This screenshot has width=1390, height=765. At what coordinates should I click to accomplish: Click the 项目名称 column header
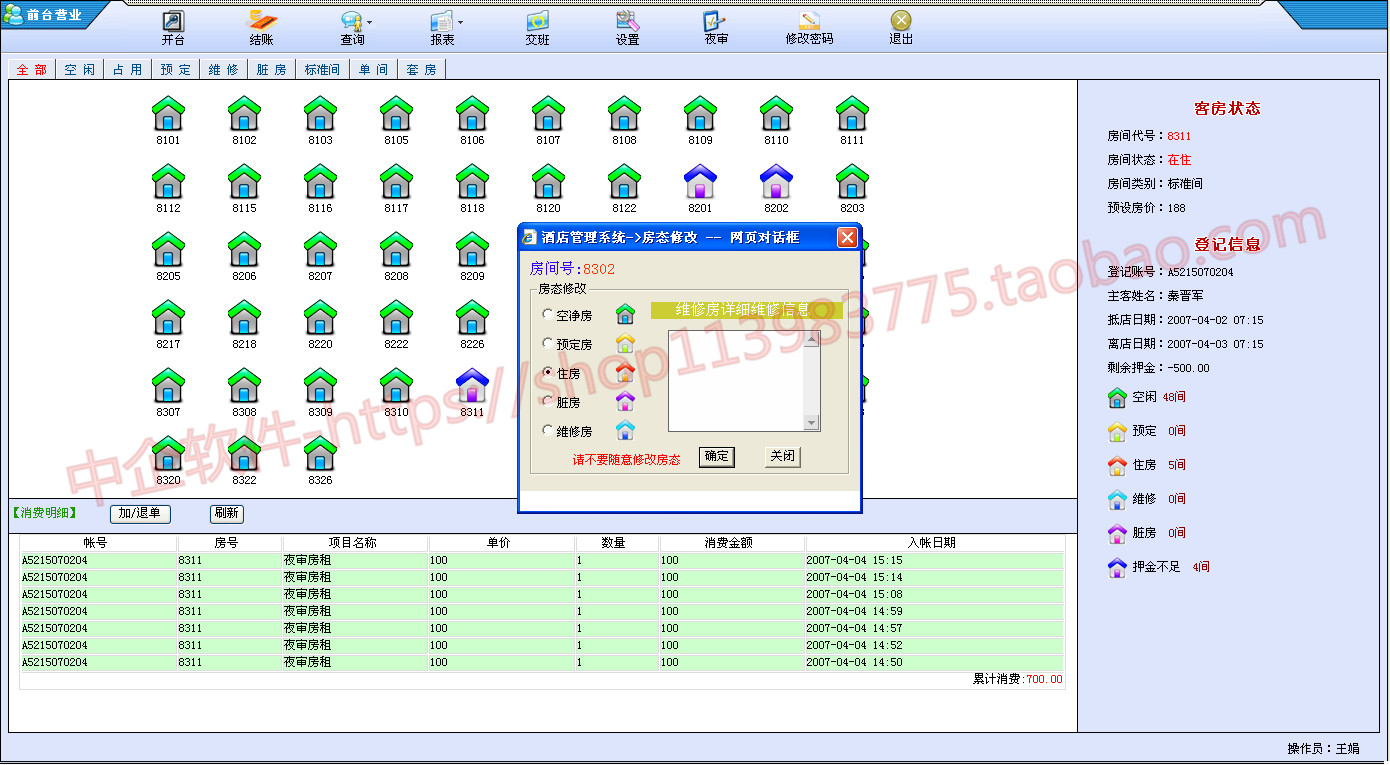point(355,543)
